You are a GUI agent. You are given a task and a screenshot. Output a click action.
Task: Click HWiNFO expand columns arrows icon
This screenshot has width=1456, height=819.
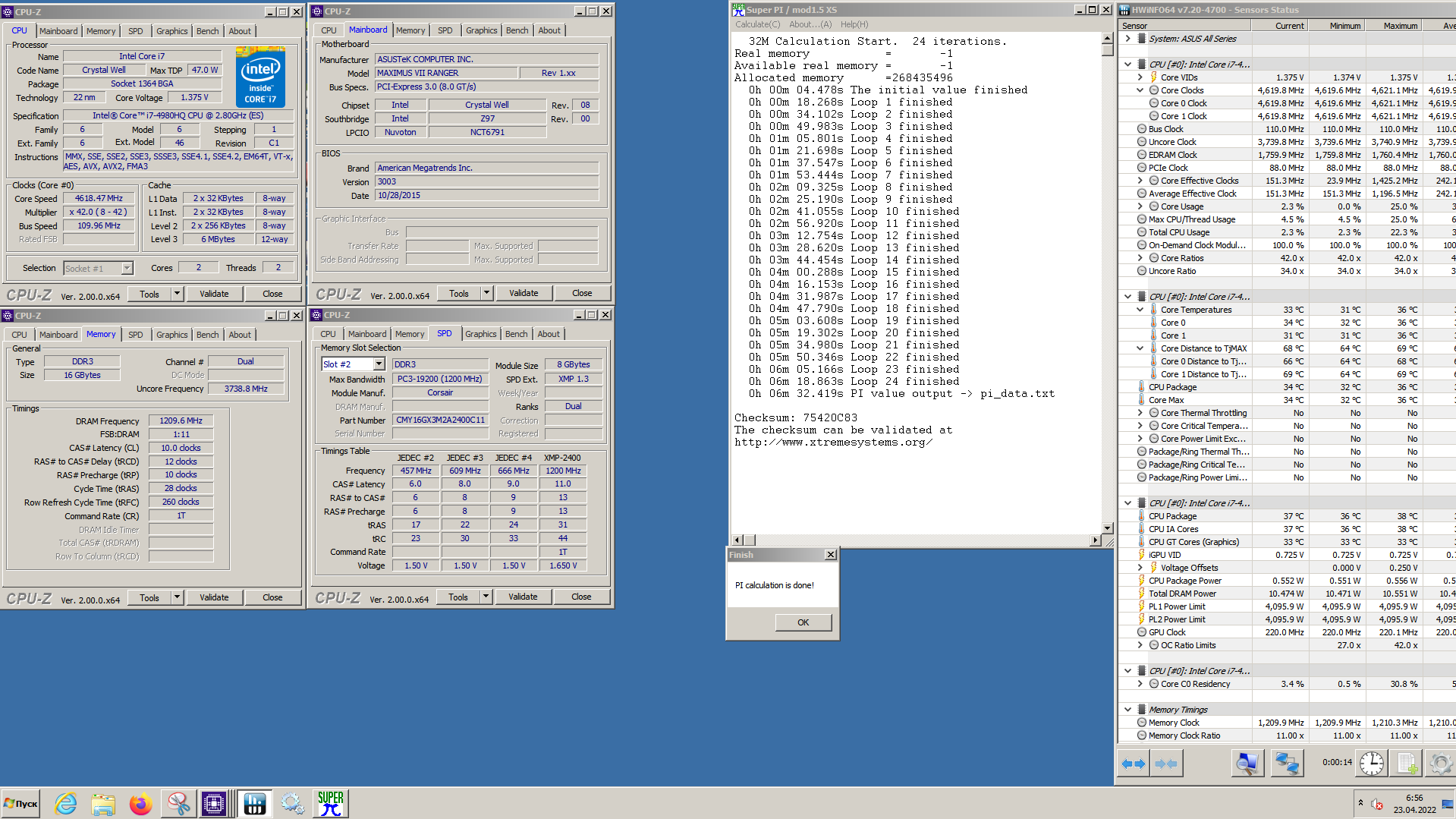pos(1134,764)
